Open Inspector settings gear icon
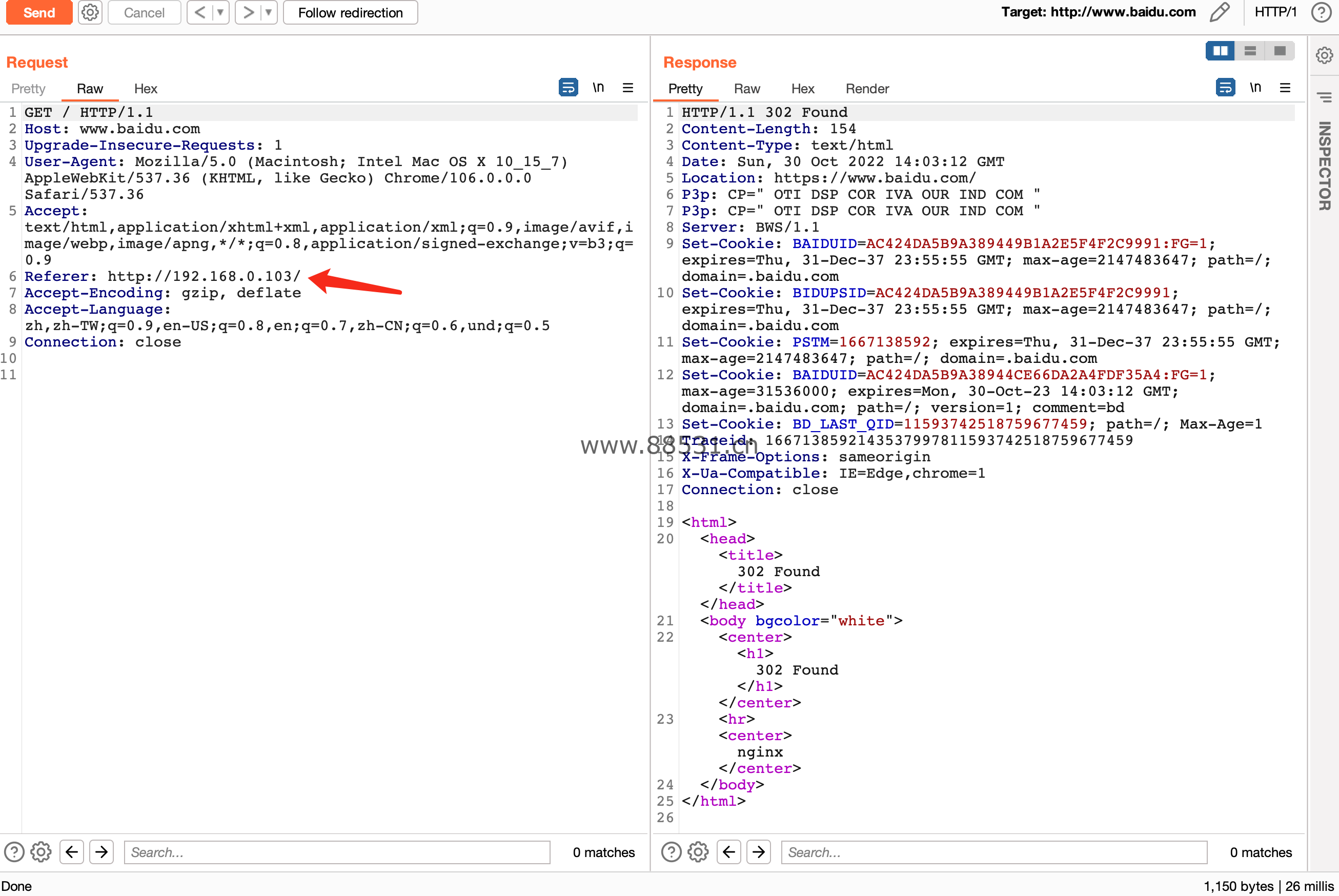The width and height of the screenshot is (1339, 896). coord(1324,55)
